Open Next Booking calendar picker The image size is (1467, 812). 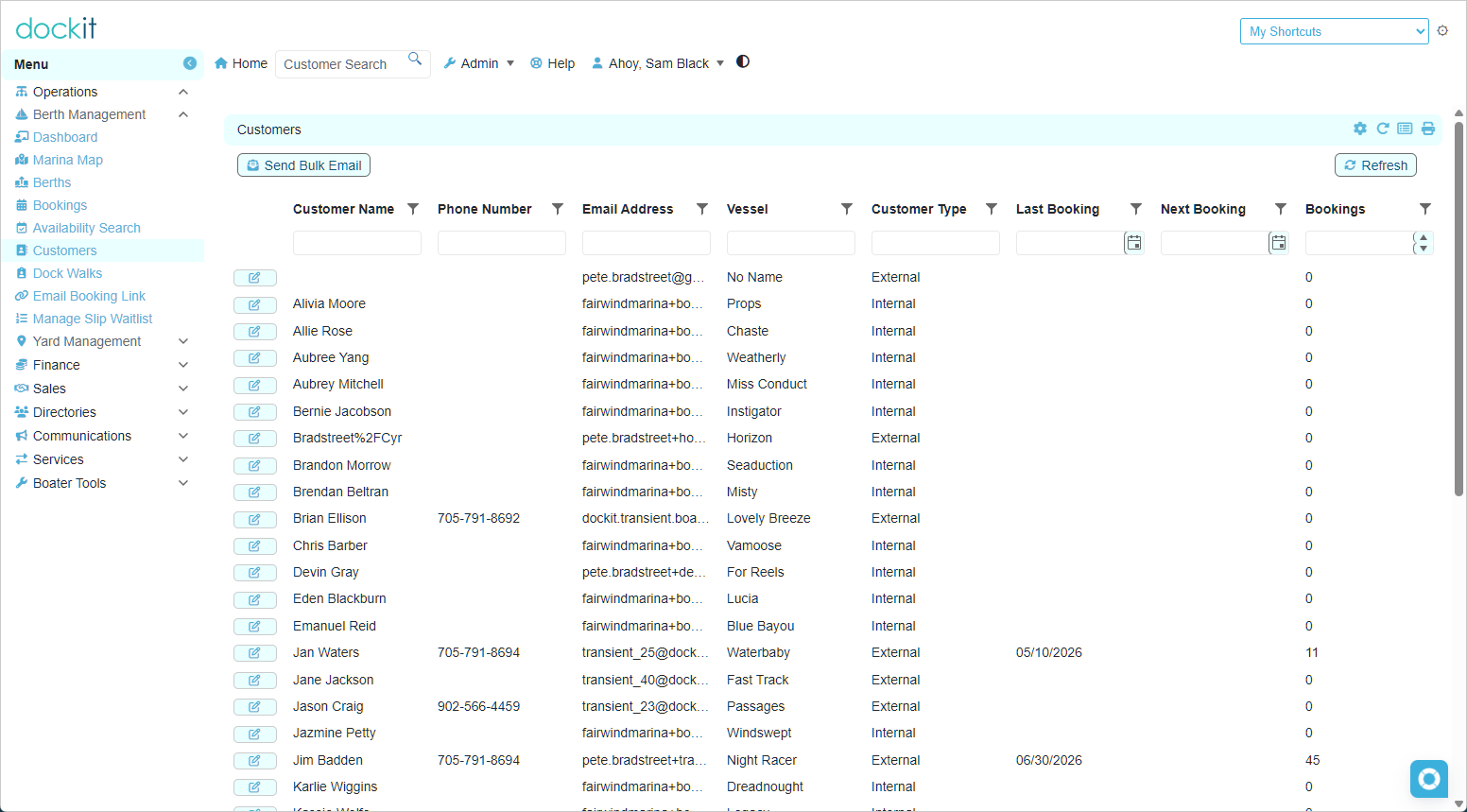(x=1279, y=243)
